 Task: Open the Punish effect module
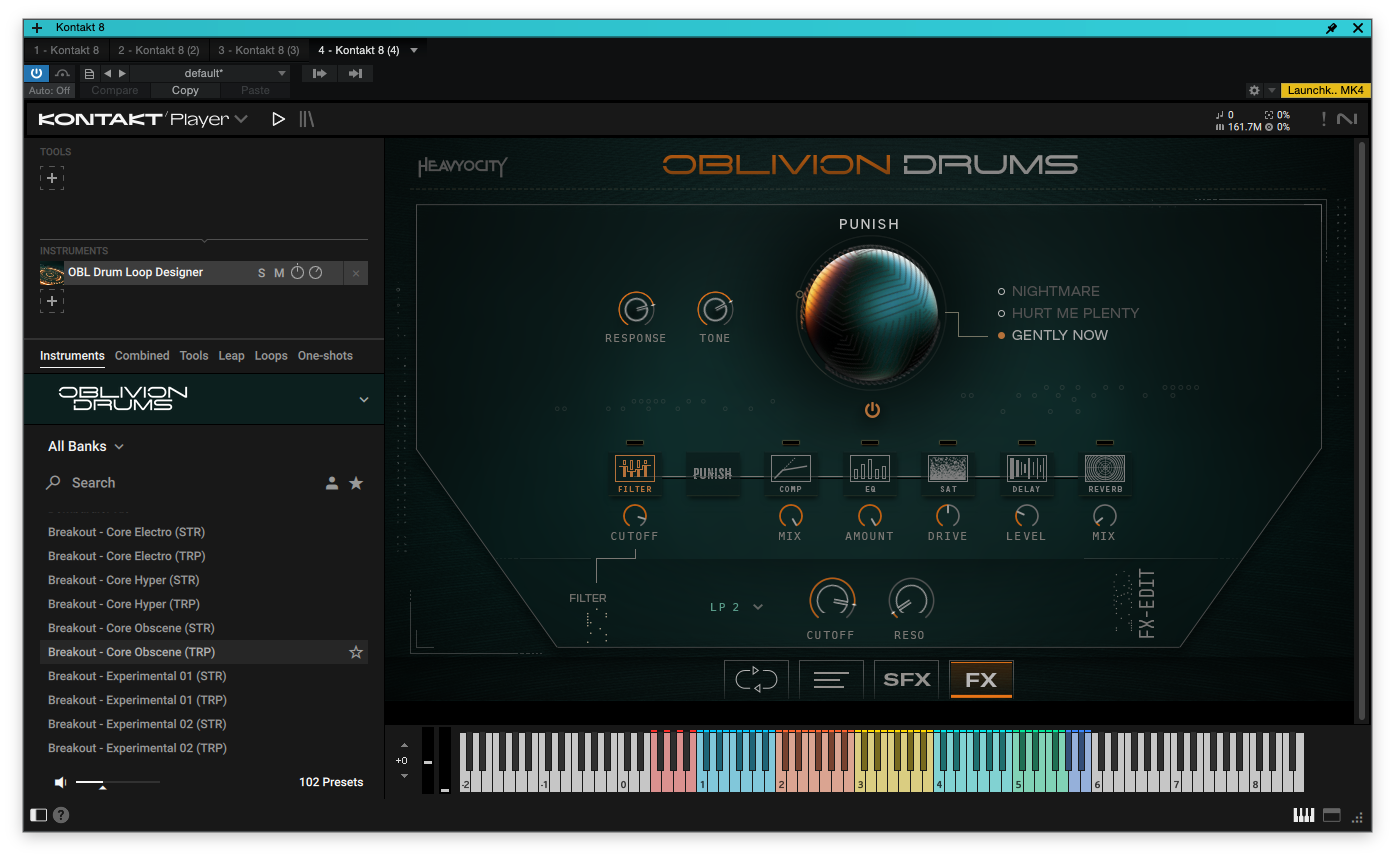pyautogui.click(x=713, y=473)
